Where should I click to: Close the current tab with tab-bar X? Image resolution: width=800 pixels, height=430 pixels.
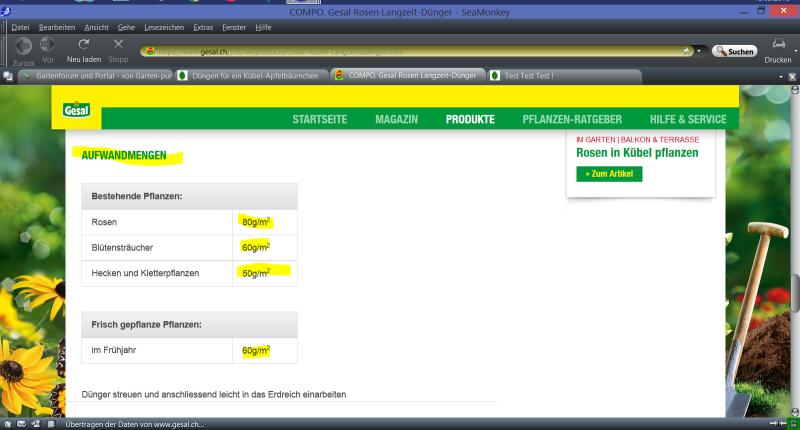792,77
